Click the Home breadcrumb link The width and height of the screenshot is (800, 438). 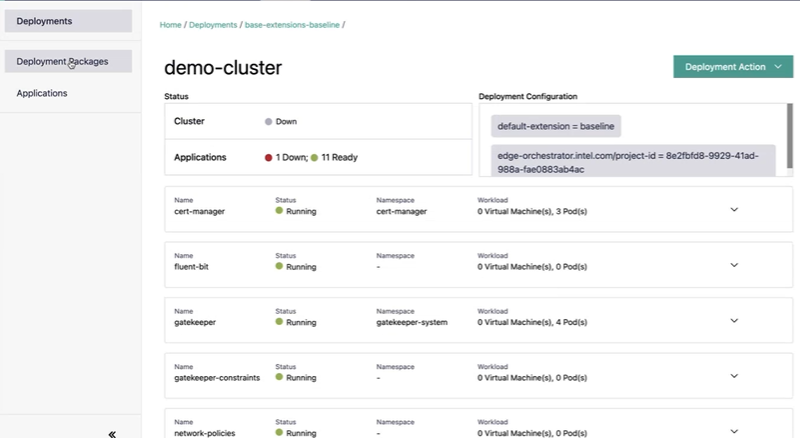(x=171, y=23)
